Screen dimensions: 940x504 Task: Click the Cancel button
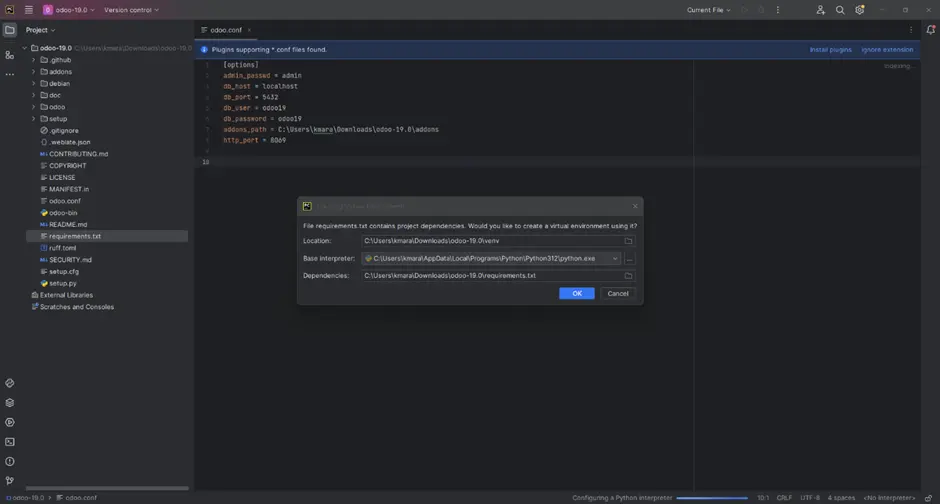pos(617,294)
